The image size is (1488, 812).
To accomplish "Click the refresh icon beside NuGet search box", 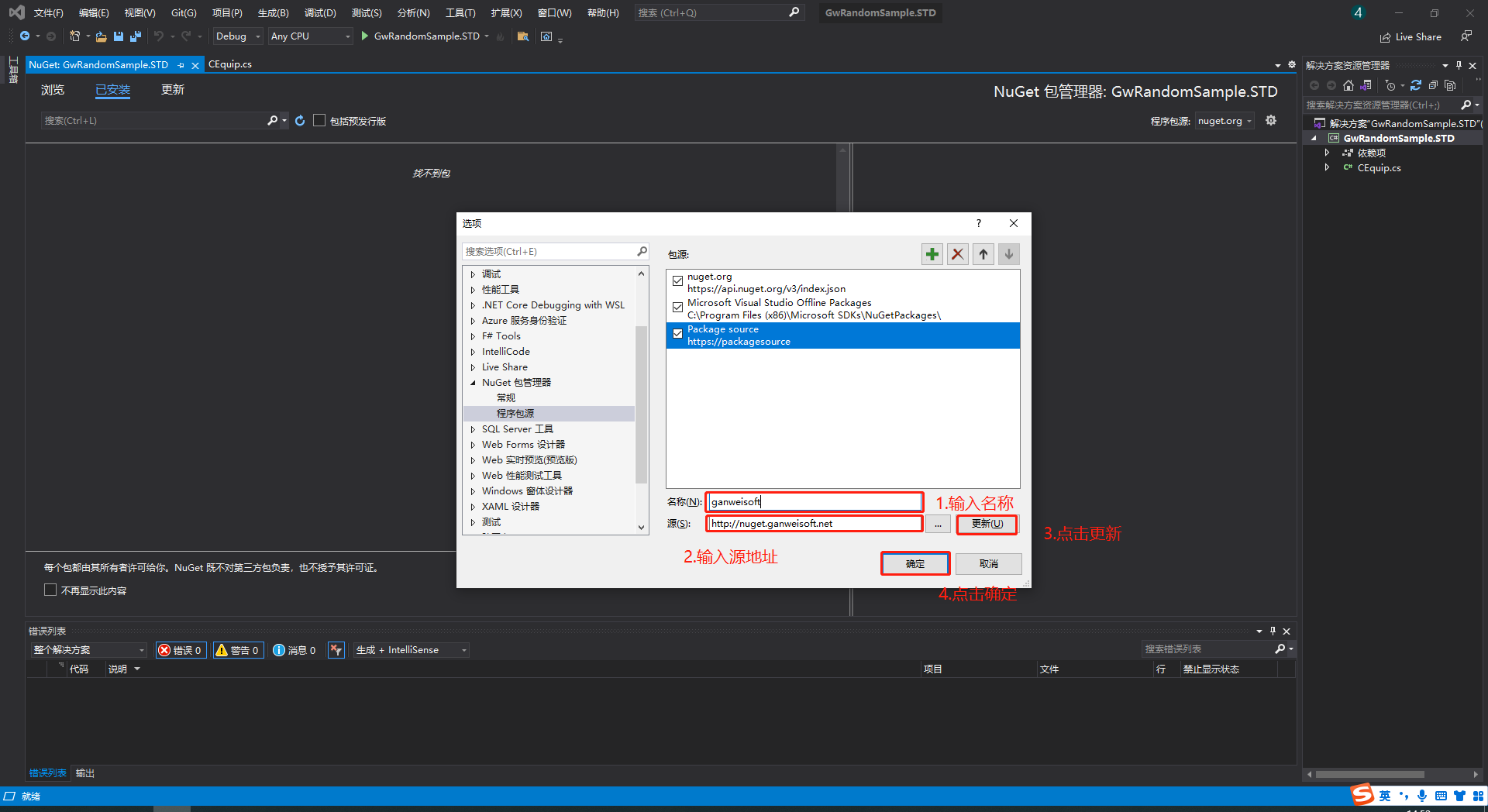I will click(300, 121).
